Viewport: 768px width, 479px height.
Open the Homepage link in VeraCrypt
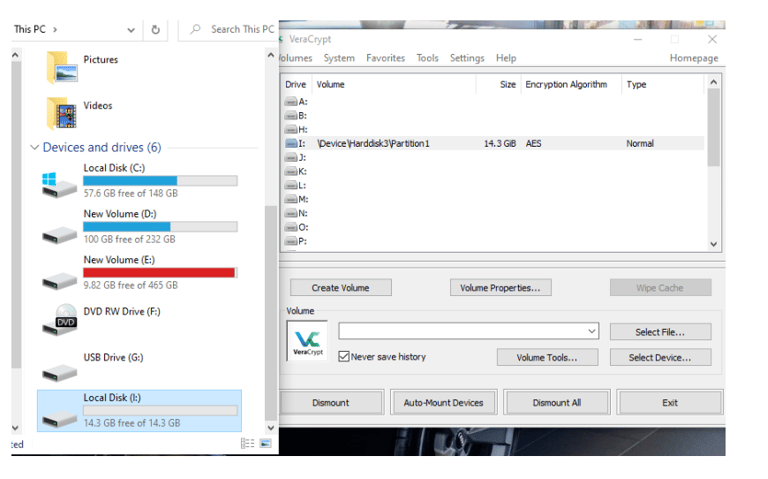[694, 58]
